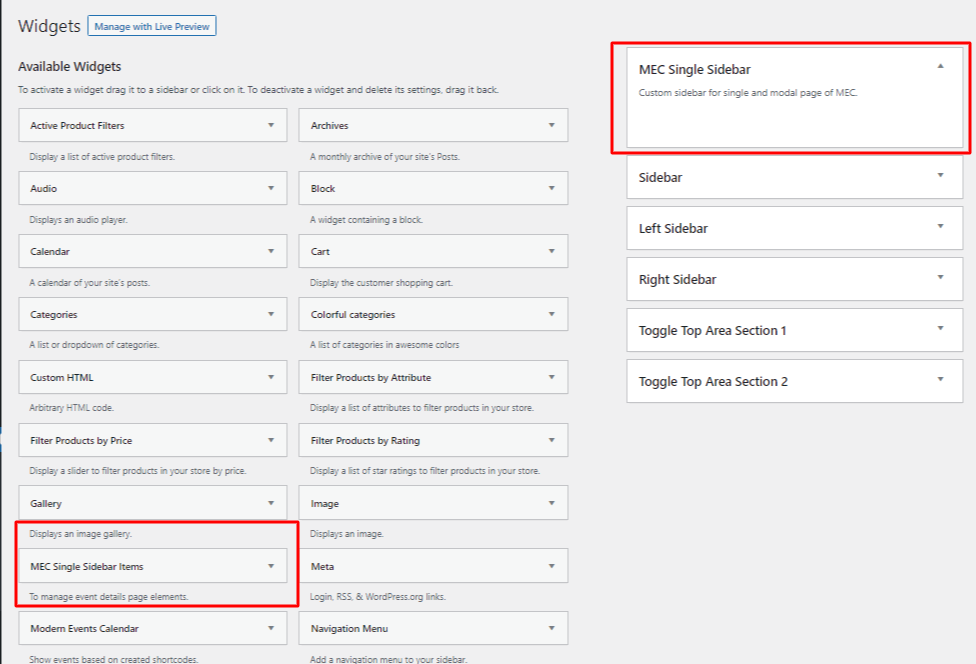Click the Audio widget dropdown arrow

click(x=271, y=188)
